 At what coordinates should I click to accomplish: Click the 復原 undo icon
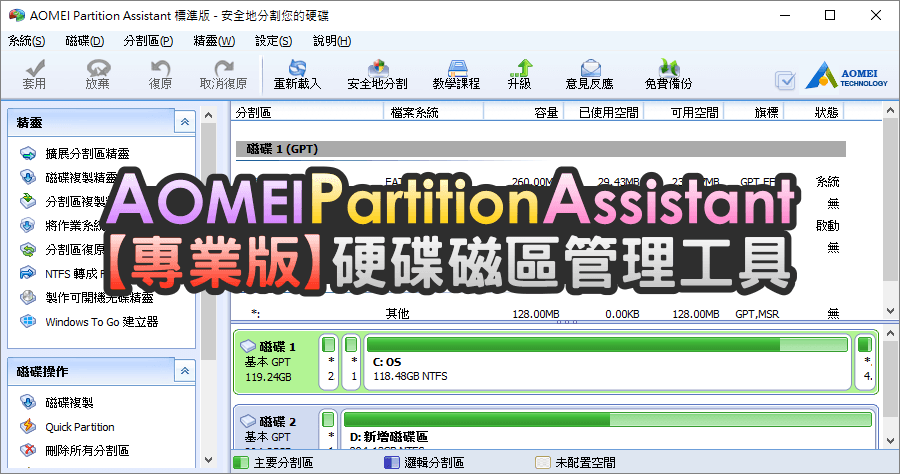coord(160,68)
